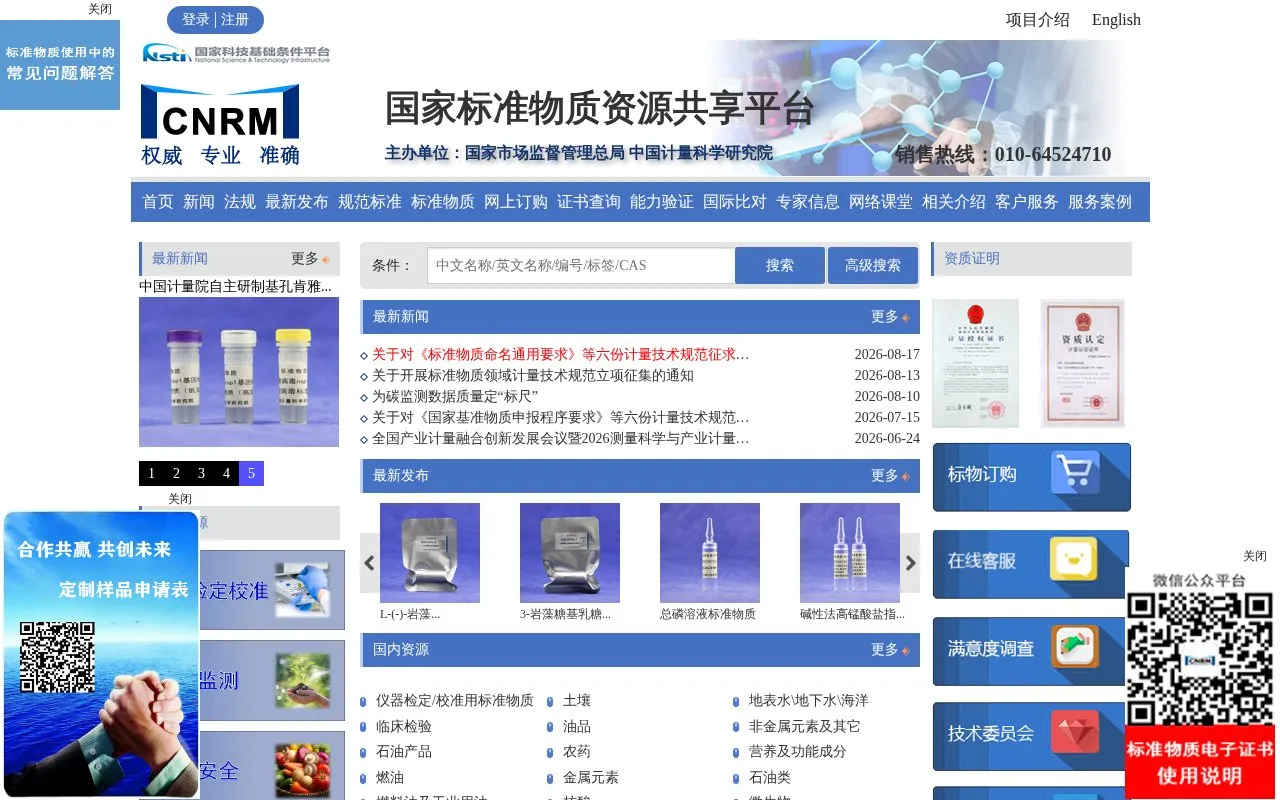Open news 为碳监测数据质量定“标尺”
1280x800 pixels.
[455, 396]
